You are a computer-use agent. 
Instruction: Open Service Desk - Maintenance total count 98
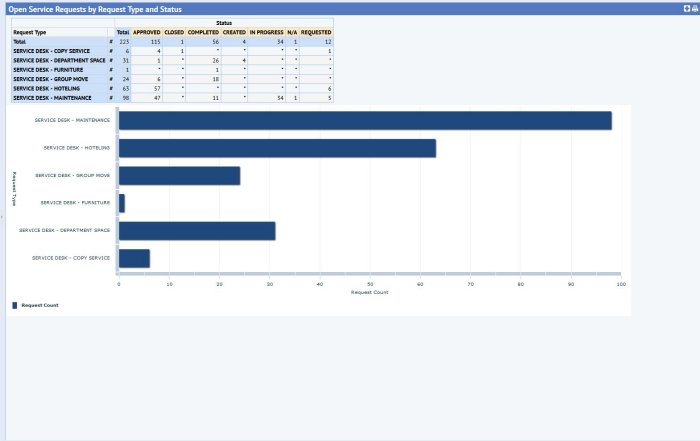tap(125, 98)
